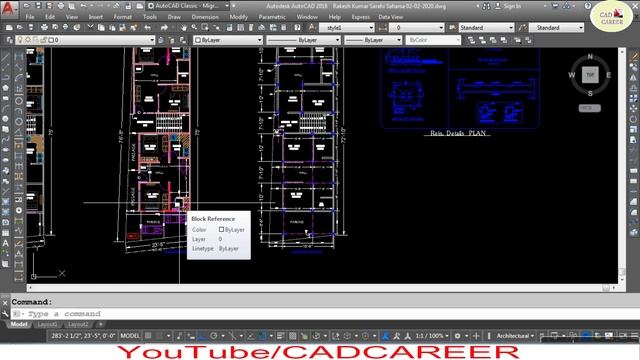Image resolution: width=640 pixels, height=360 pixels.
Task: Click the Cut scissors icon
Action: [x=90, y=27]
